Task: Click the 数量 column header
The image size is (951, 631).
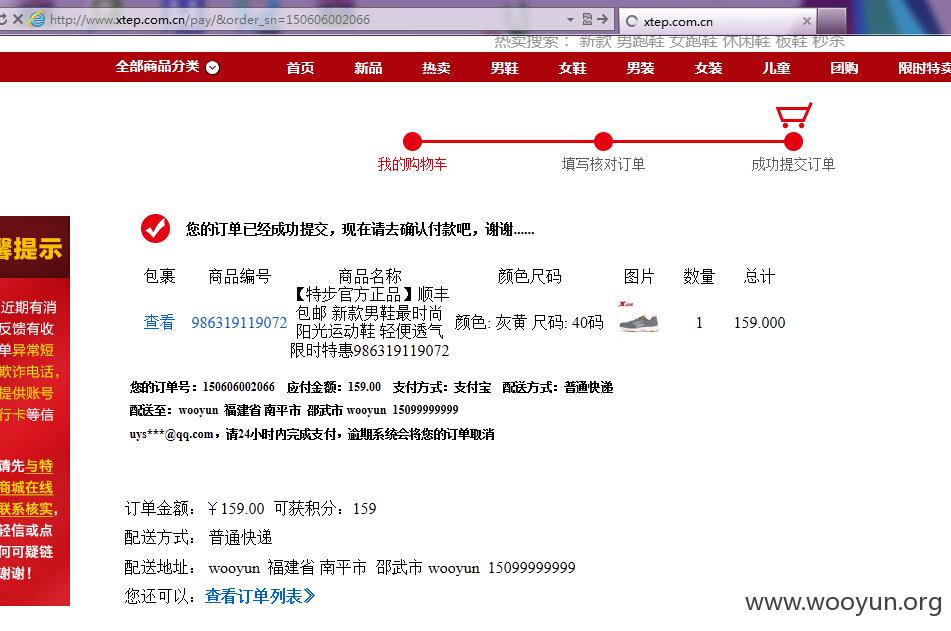Action: pos(699,277)
